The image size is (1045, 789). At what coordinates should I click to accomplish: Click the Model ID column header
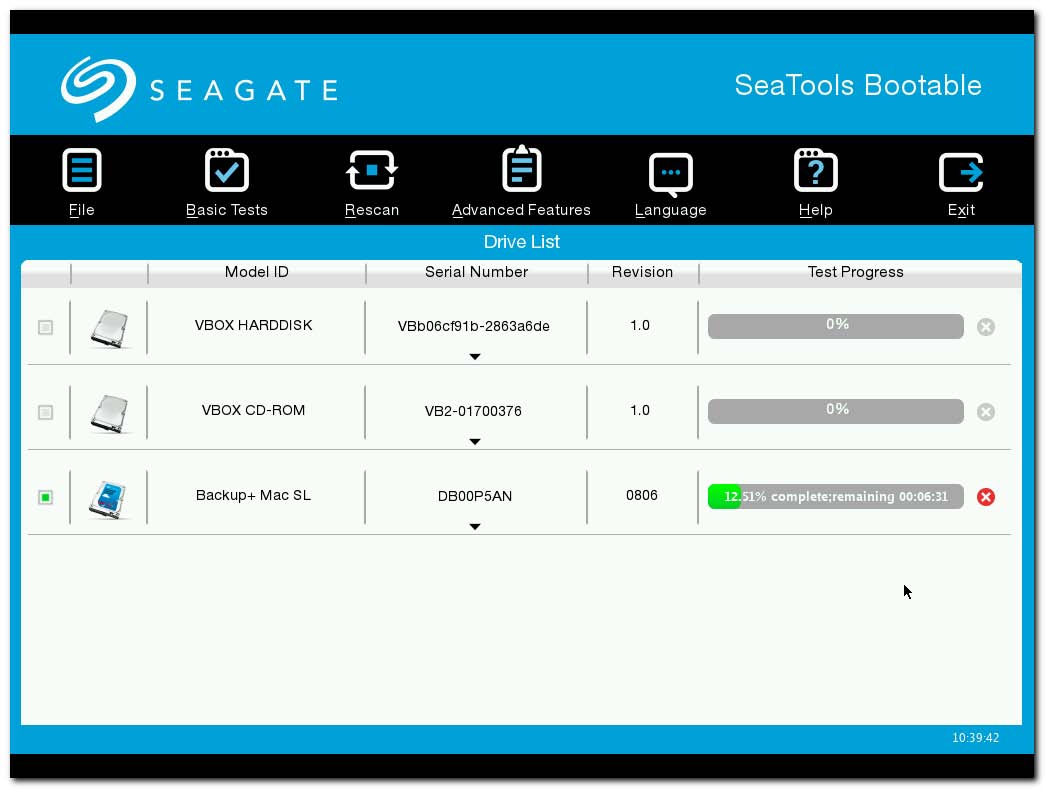[257, 272]
